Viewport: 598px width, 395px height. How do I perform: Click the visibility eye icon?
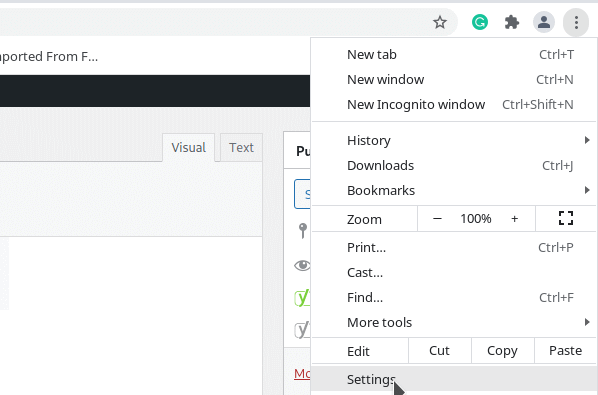[x=302, y=265]
